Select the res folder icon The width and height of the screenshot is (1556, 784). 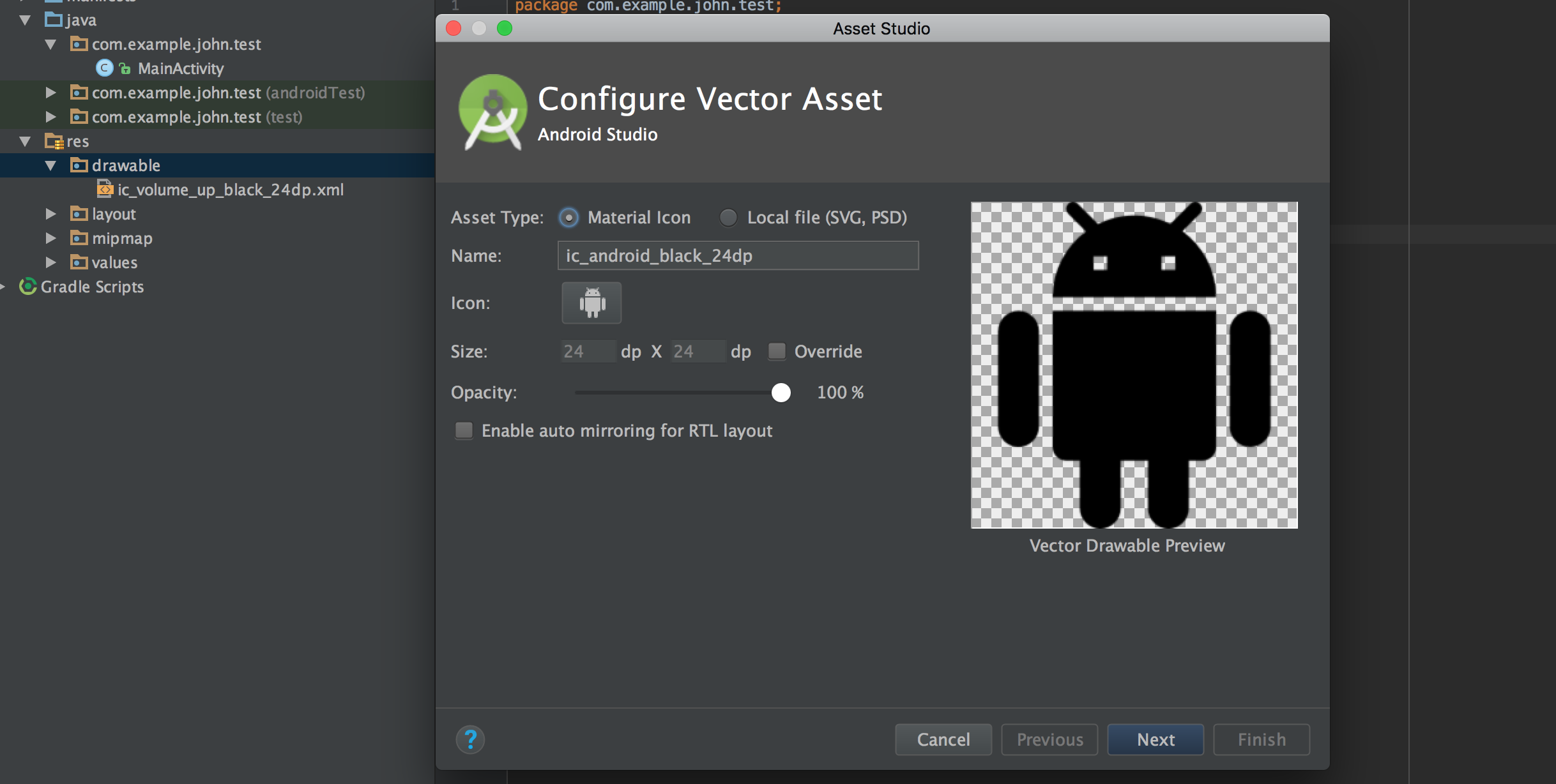pyautogui.click(x=55, y=140)
